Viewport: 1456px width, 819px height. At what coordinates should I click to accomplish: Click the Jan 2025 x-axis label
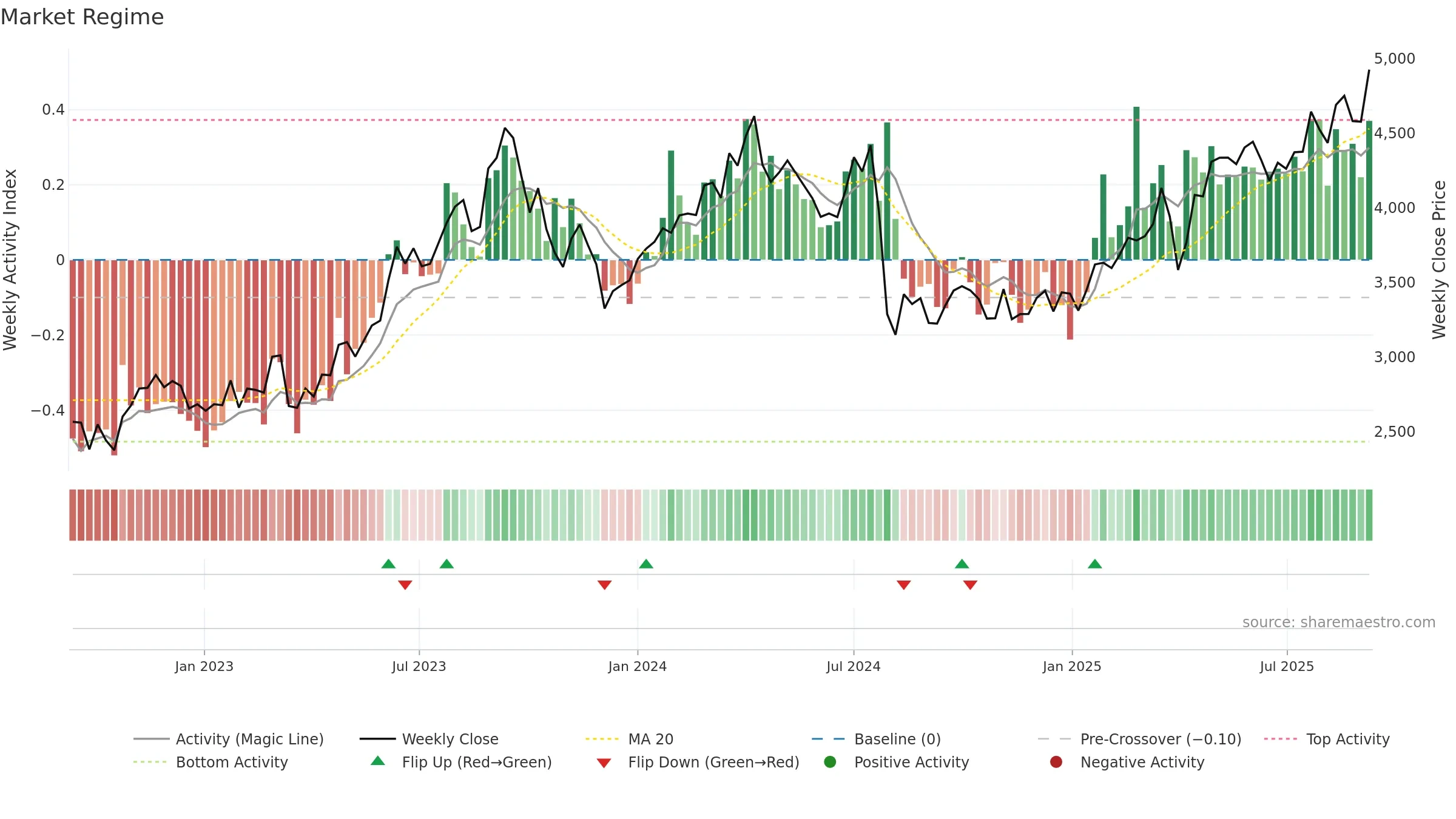coord(1072,666)
